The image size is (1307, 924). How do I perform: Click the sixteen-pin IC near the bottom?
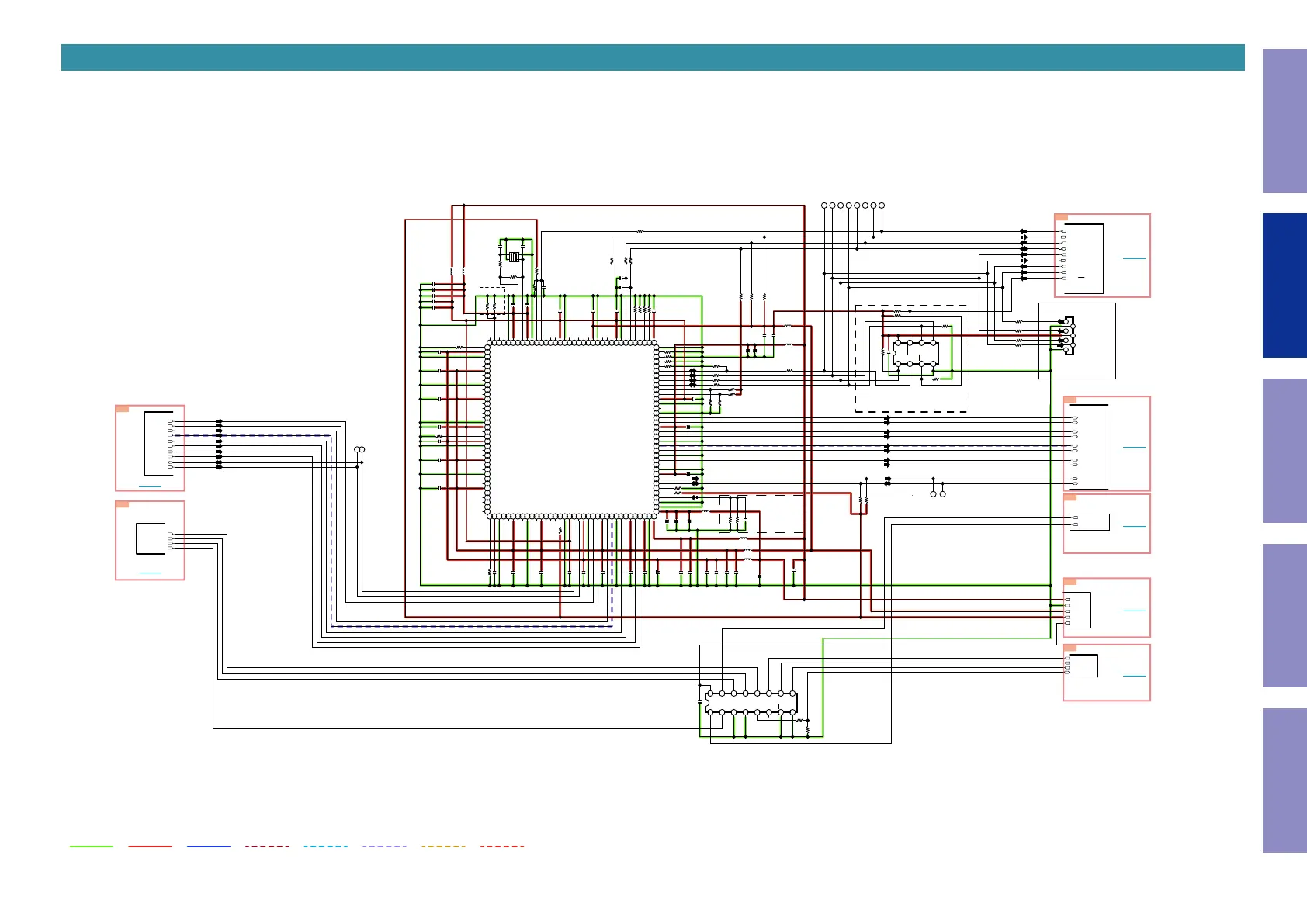tap(751, 703)
